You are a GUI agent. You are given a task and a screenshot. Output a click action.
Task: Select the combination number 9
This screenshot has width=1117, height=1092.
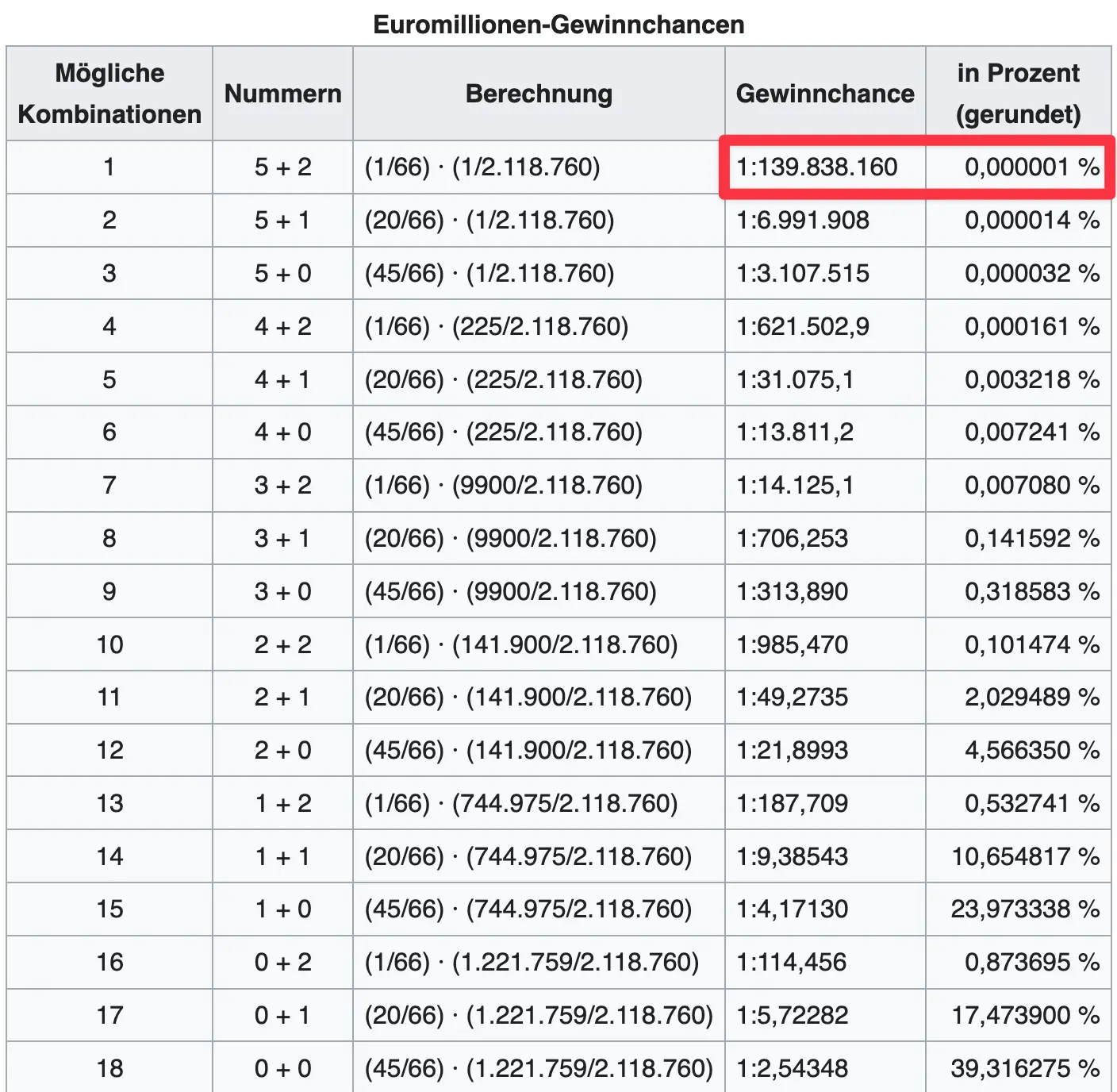pos(109,591)
